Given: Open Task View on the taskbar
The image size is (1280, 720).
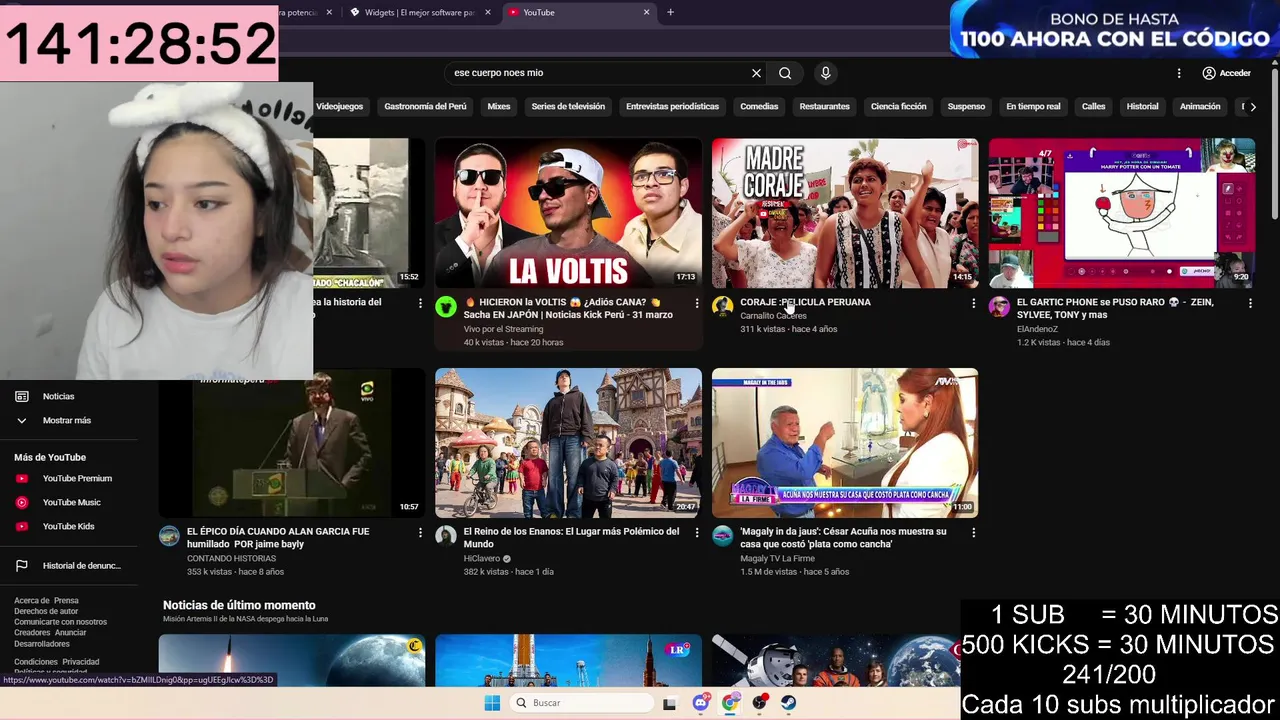Looking at the screenshot, I should 669,703.
